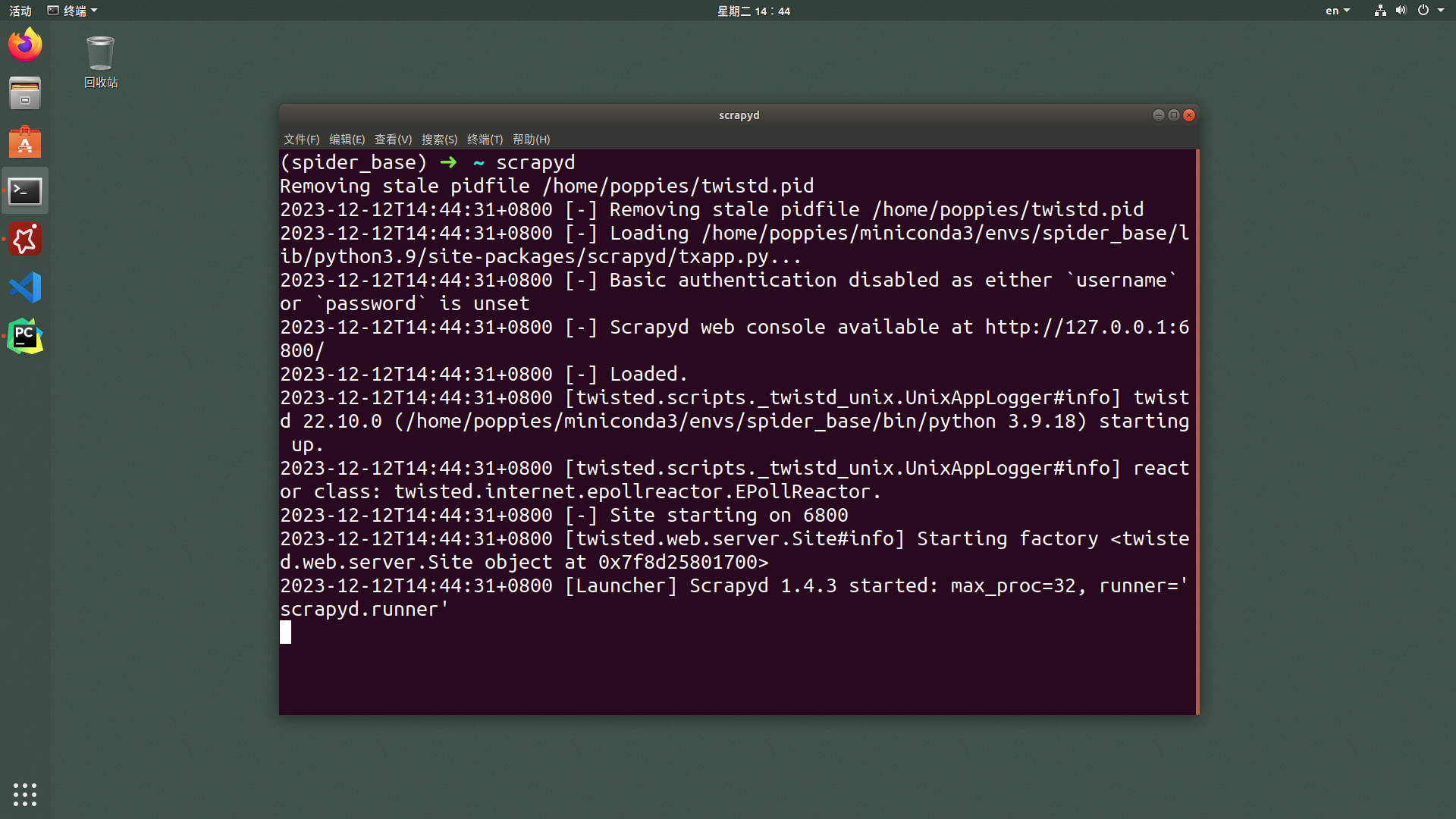This screenshot has width=1456, height=819.
Task: Click the 回收站 label under trash icon
Action: (x=101, y=83)
